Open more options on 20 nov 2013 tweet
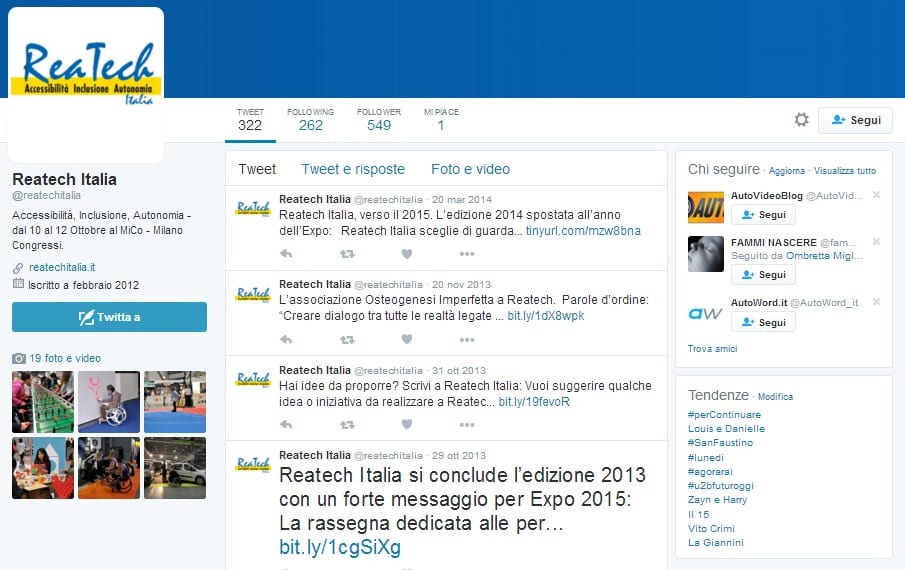The image size is (905, 570). [467, 339]
